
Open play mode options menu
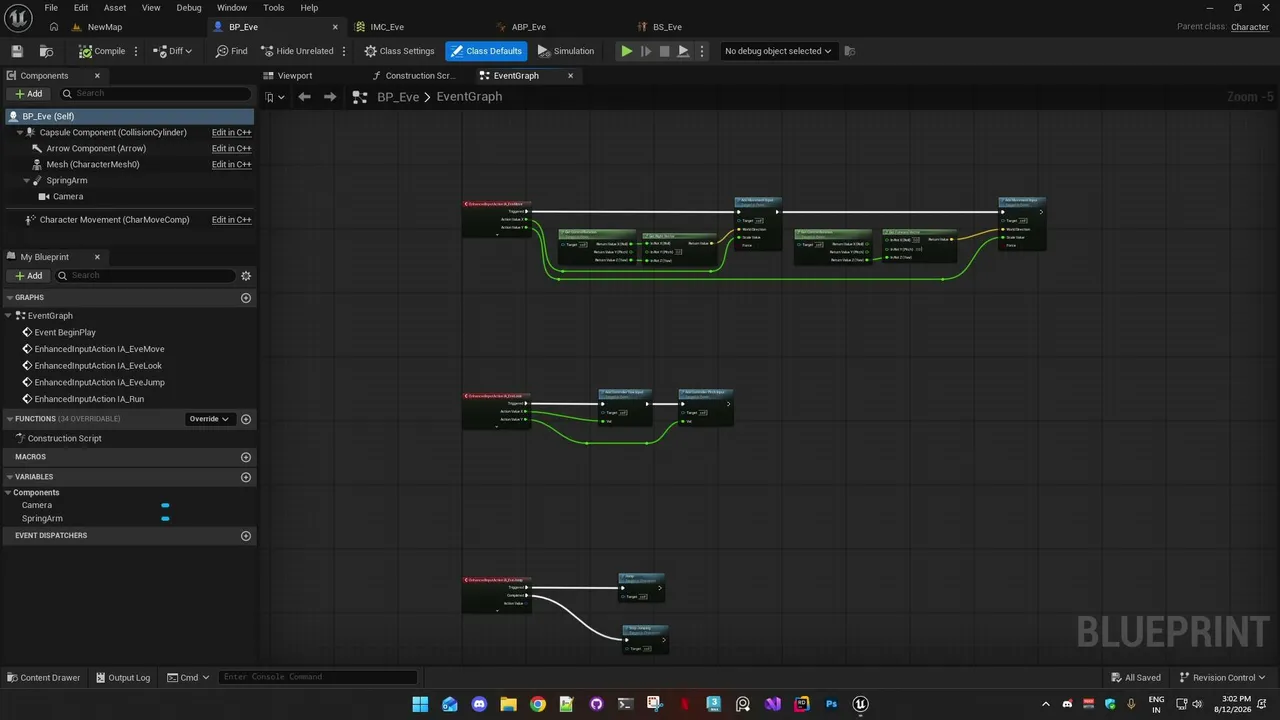tap(702, 51)
